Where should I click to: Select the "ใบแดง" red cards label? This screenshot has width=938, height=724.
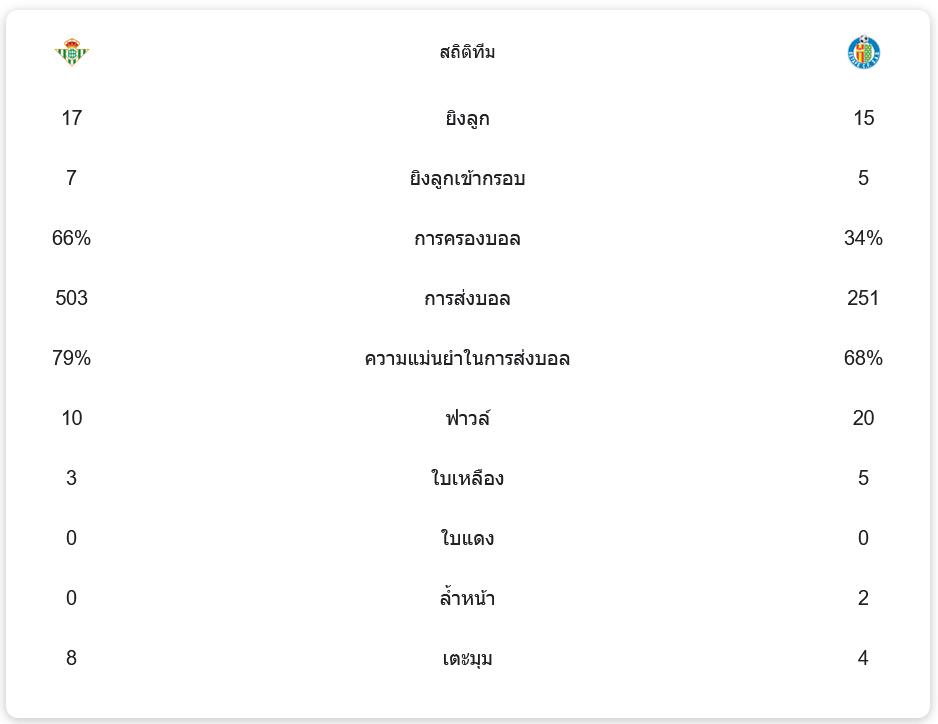pyautogui.click(x=467, y=539)
